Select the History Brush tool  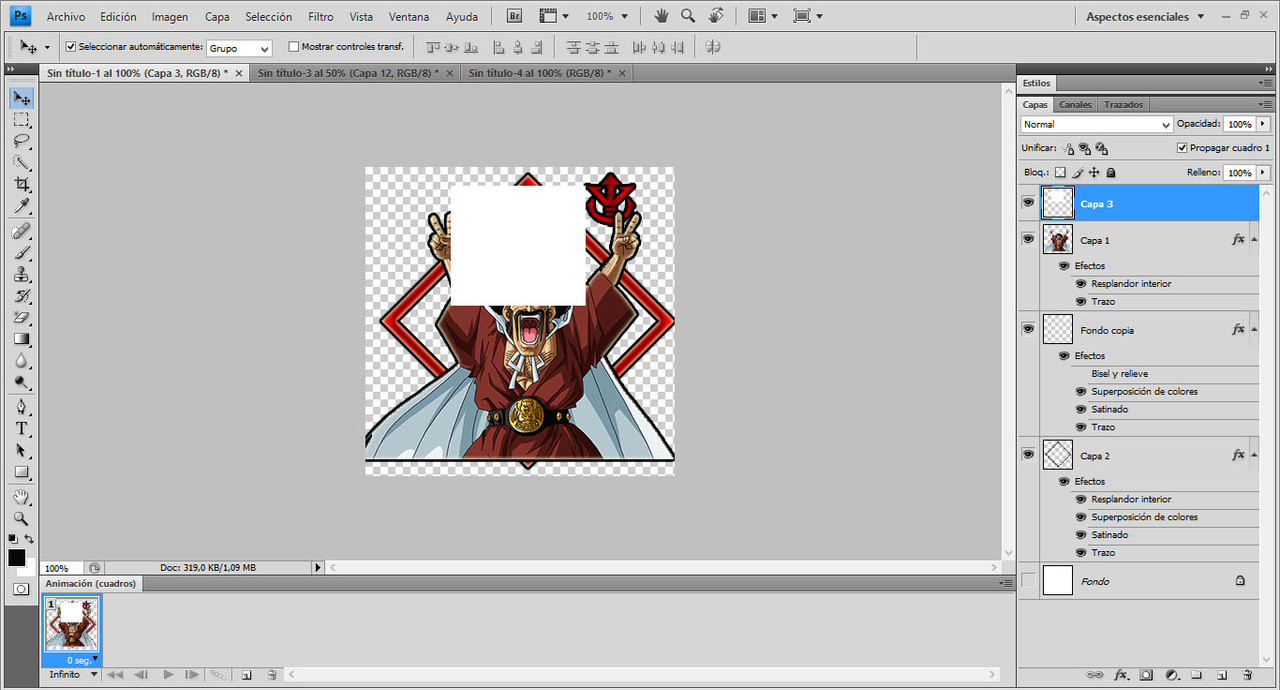21,296
